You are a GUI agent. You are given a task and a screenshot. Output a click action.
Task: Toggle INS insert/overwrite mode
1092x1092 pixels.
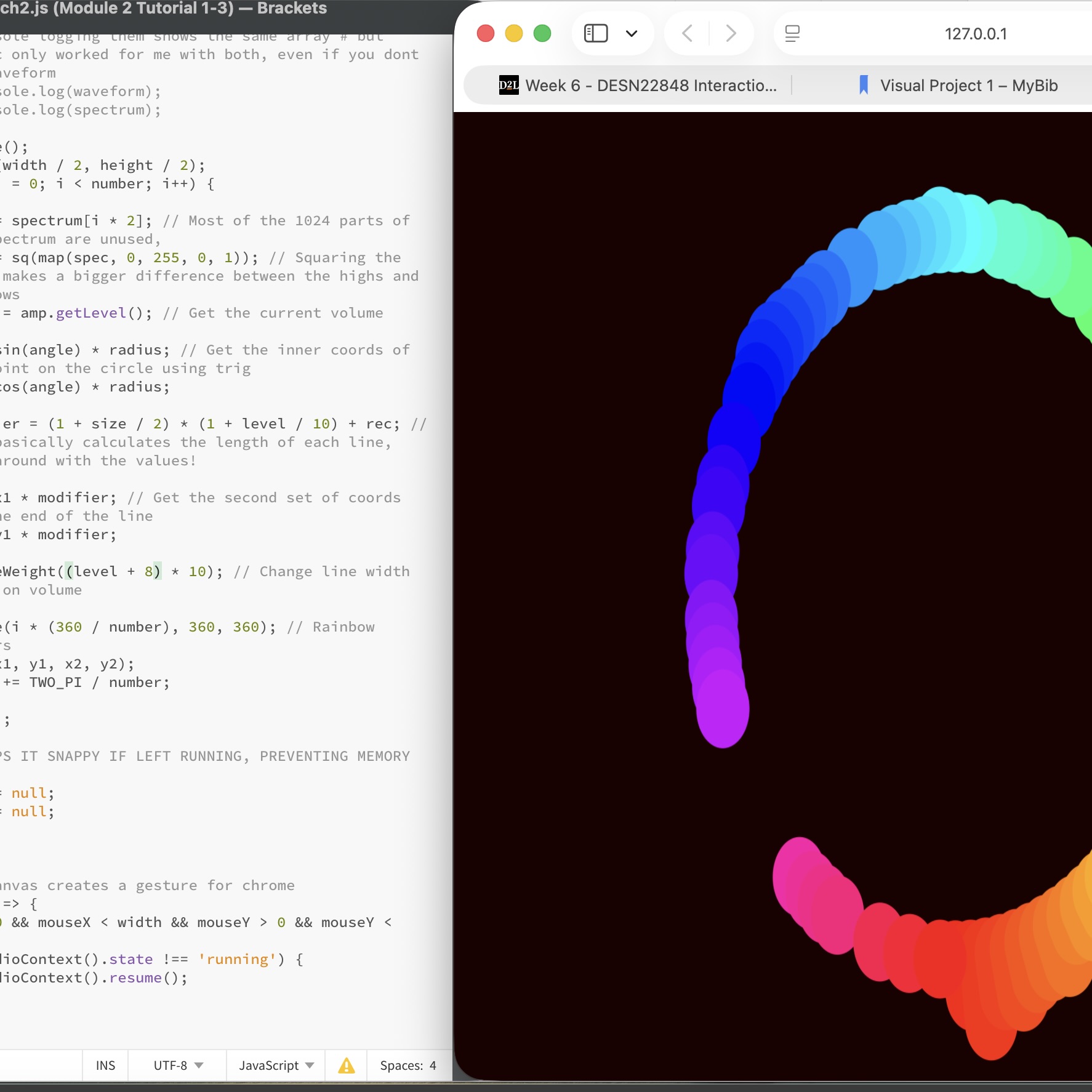pyautogui.click(x=105, y=1066)
